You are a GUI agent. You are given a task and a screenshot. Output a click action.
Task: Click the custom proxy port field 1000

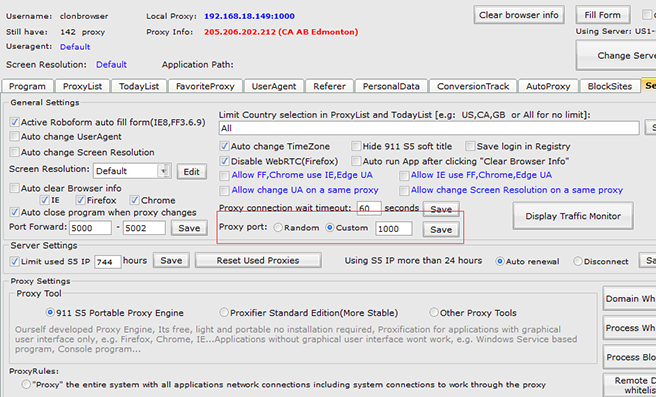(393, 229)
